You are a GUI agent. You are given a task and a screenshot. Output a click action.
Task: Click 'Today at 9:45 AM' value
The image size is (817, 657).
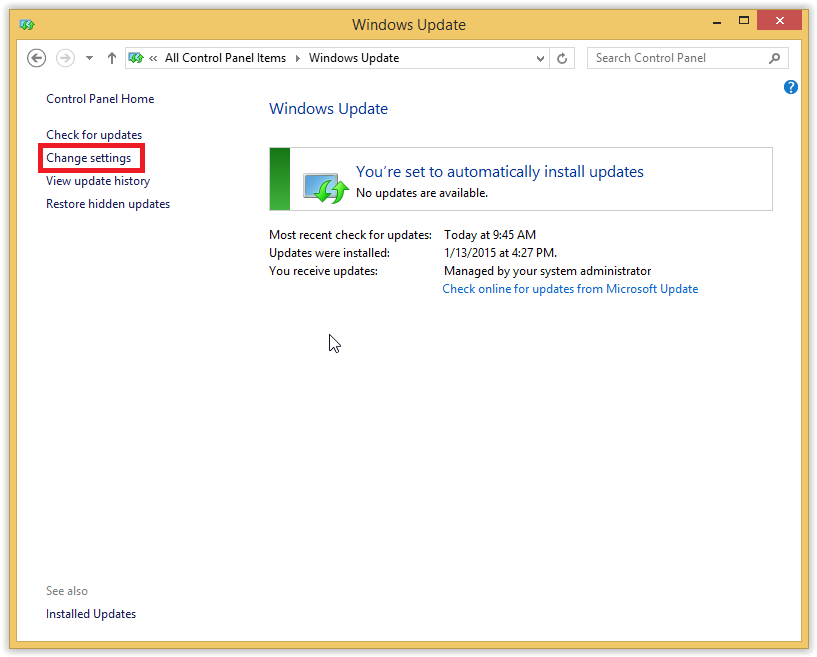pos(490,235)
